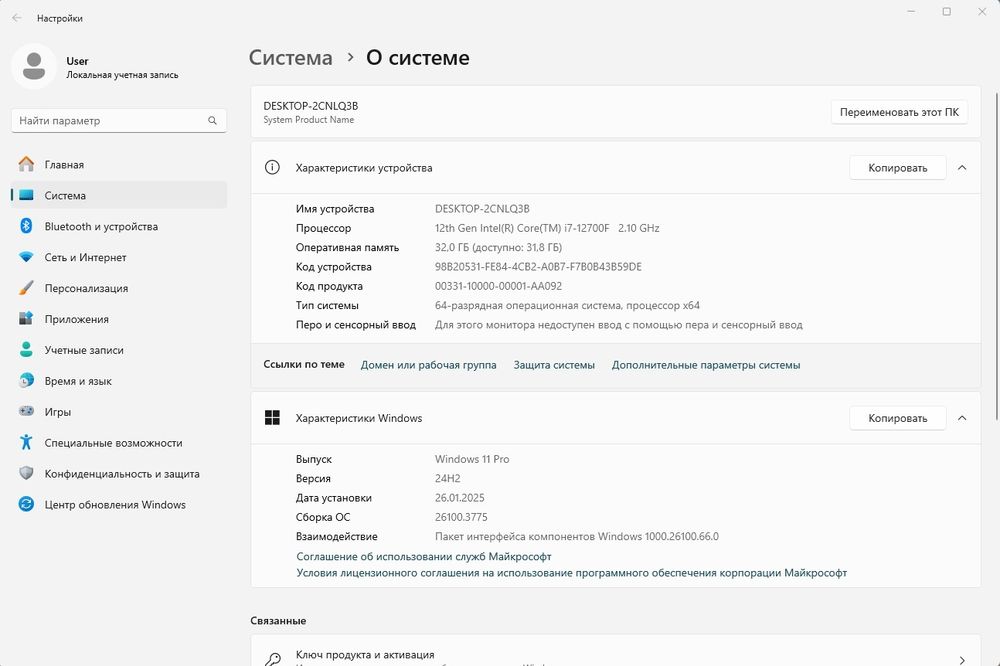Image resolution: width=1000 pixels, height=666 pixels.
Task: Click the Персонализация paintbrush icon
Action: pos(26,288)
